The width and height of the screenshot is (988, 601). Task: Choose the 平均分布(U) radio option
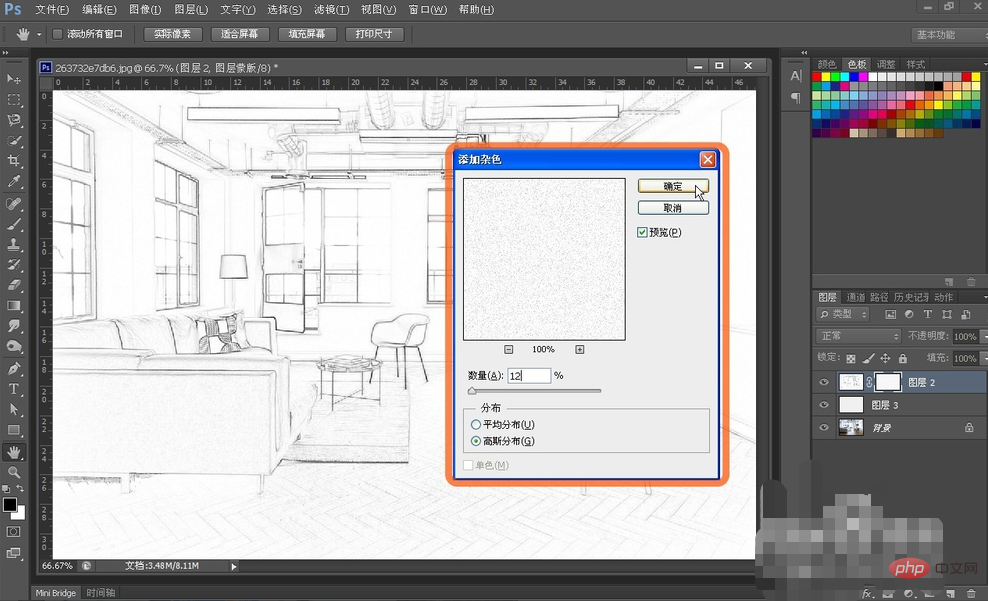click(x=476, y=425)
